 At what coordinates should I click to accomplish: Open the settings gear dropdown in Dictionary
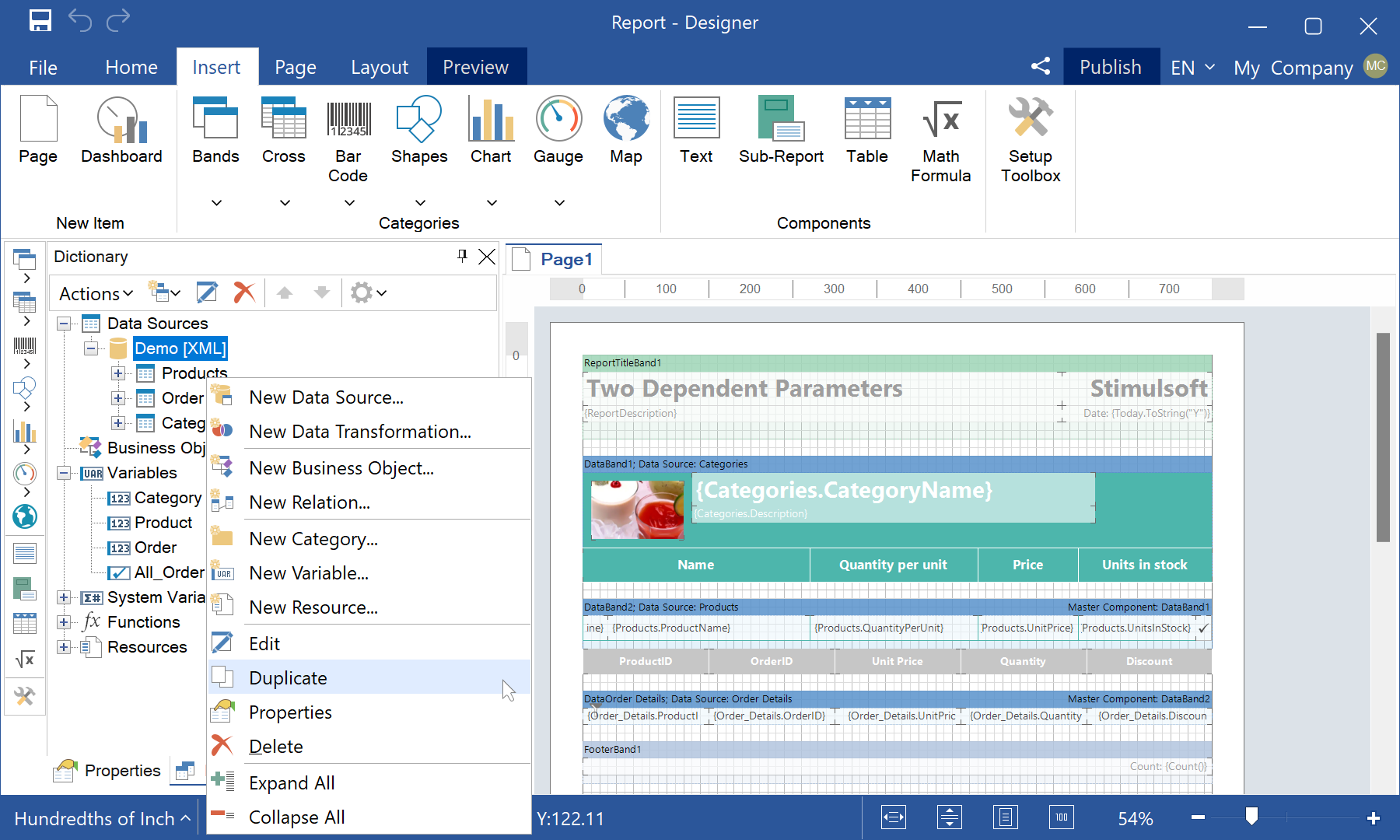369,292
